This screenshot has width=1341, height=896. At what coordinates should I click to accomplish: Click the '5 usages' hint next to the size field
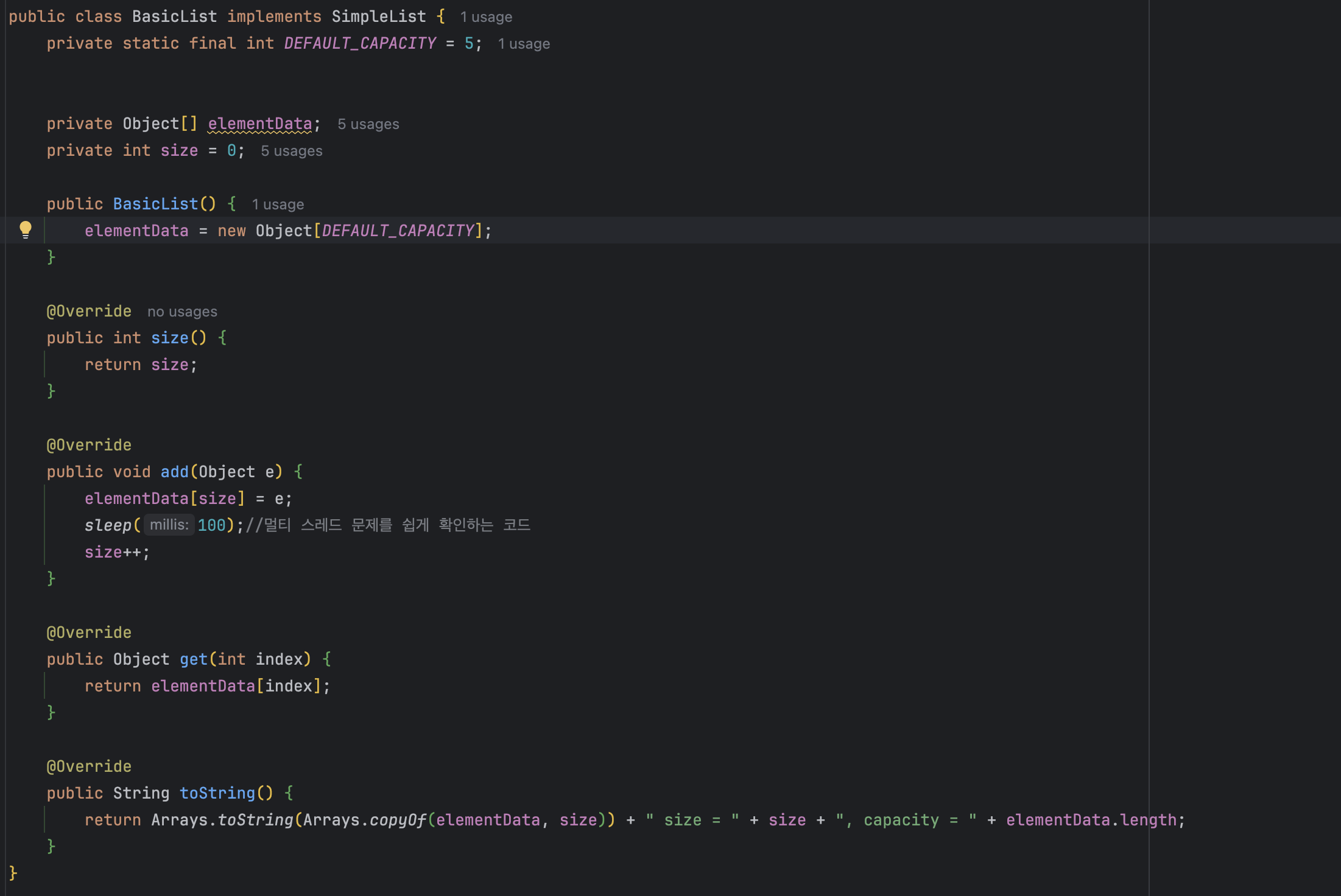point(291,151)
